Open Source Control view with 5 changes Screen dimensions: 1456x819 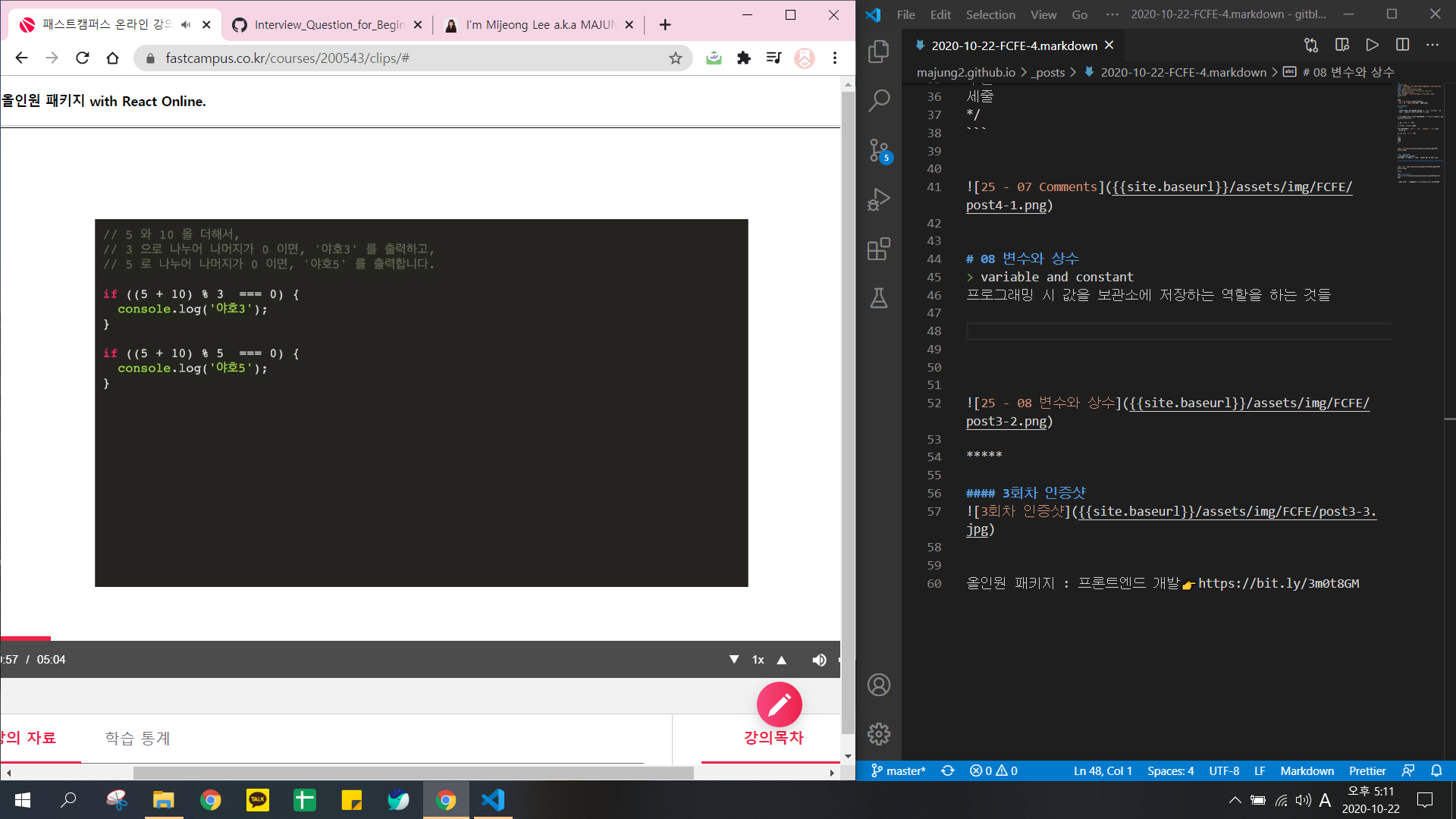click(x=879, y=150)
